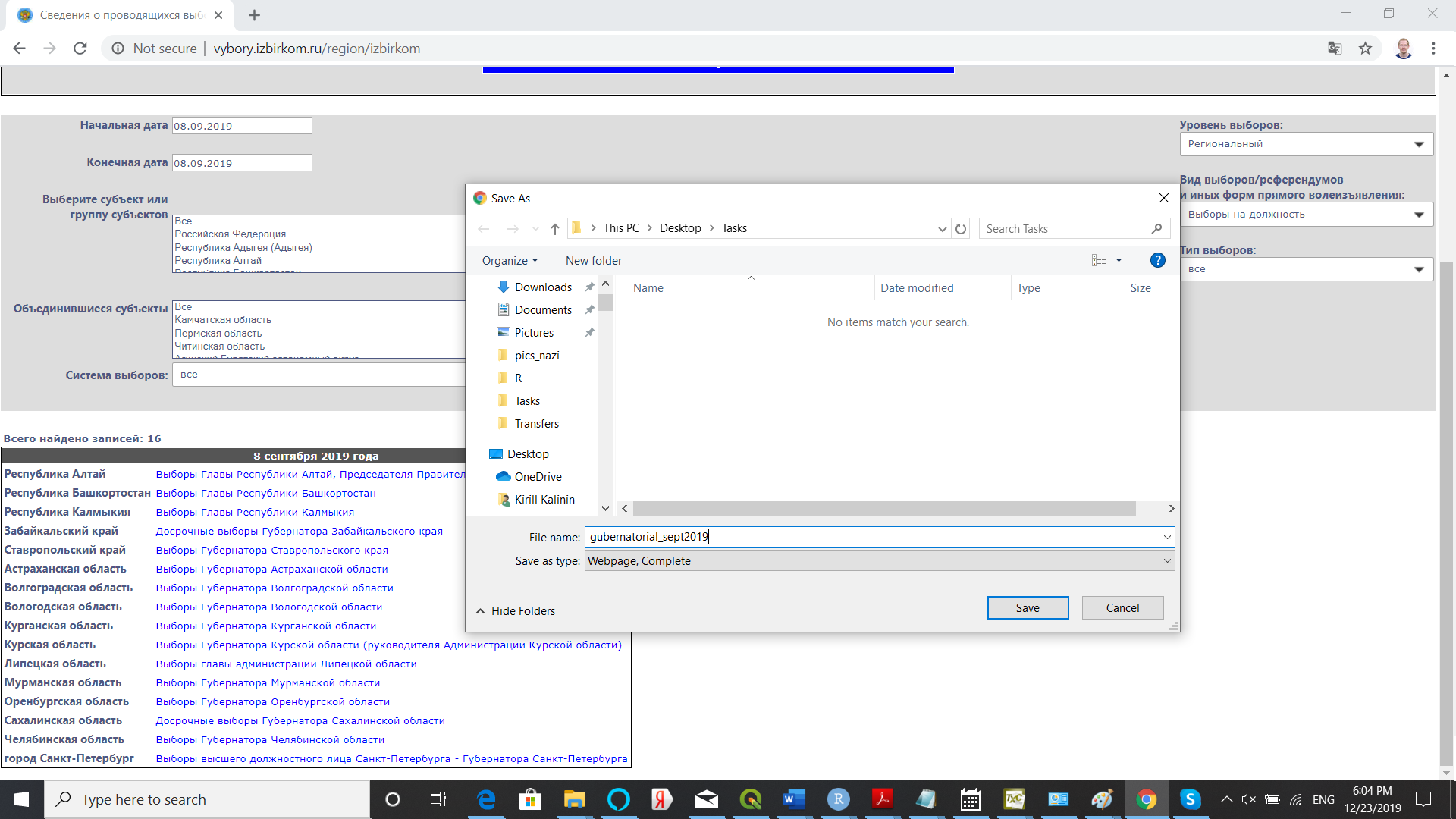Open Chrome three-dot menu
Screen dimensions: 1456x819
point(1433,49)
